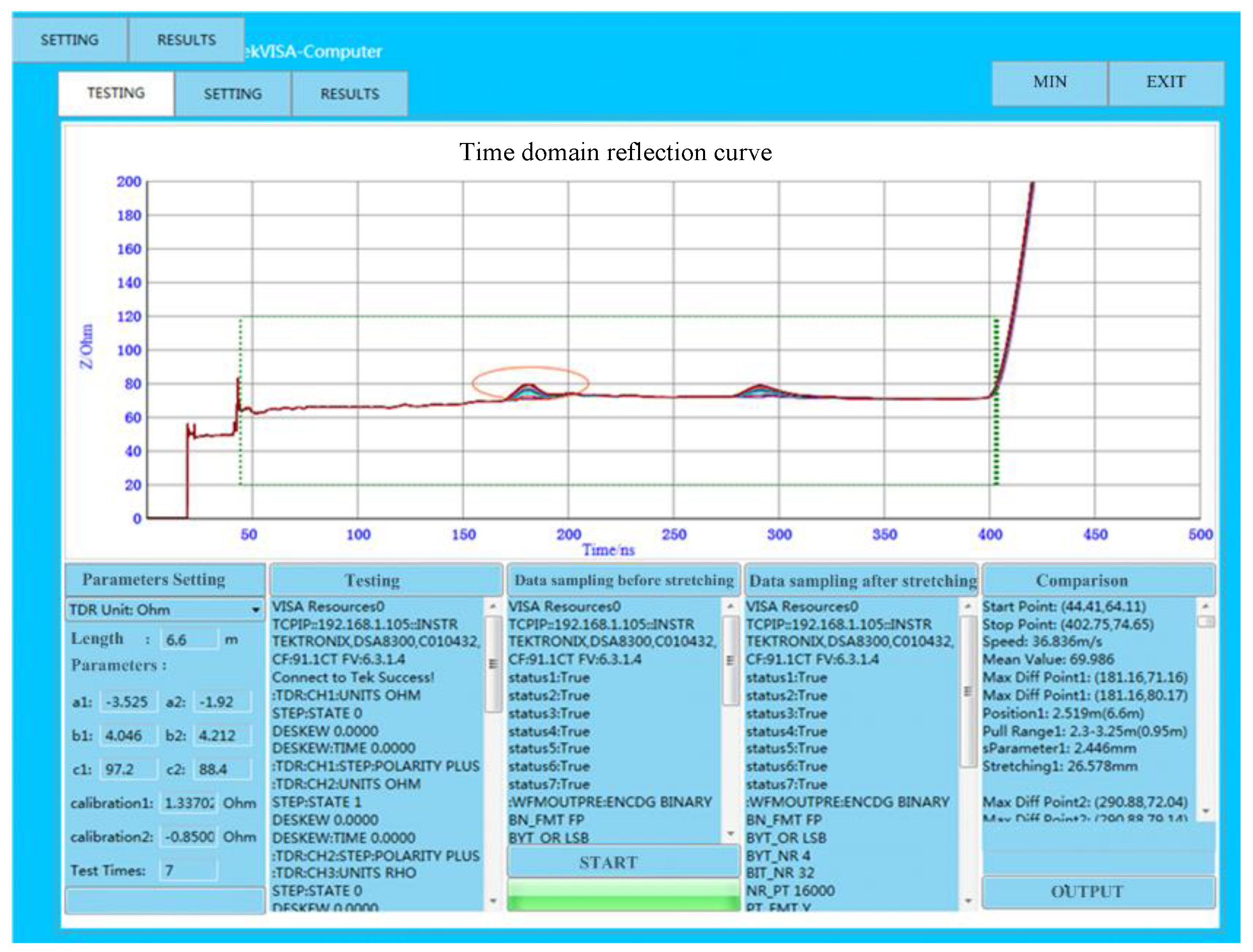The image size is (1253, 952).
Task: Select the TESTING tab
Action: (x=116, y=94)
